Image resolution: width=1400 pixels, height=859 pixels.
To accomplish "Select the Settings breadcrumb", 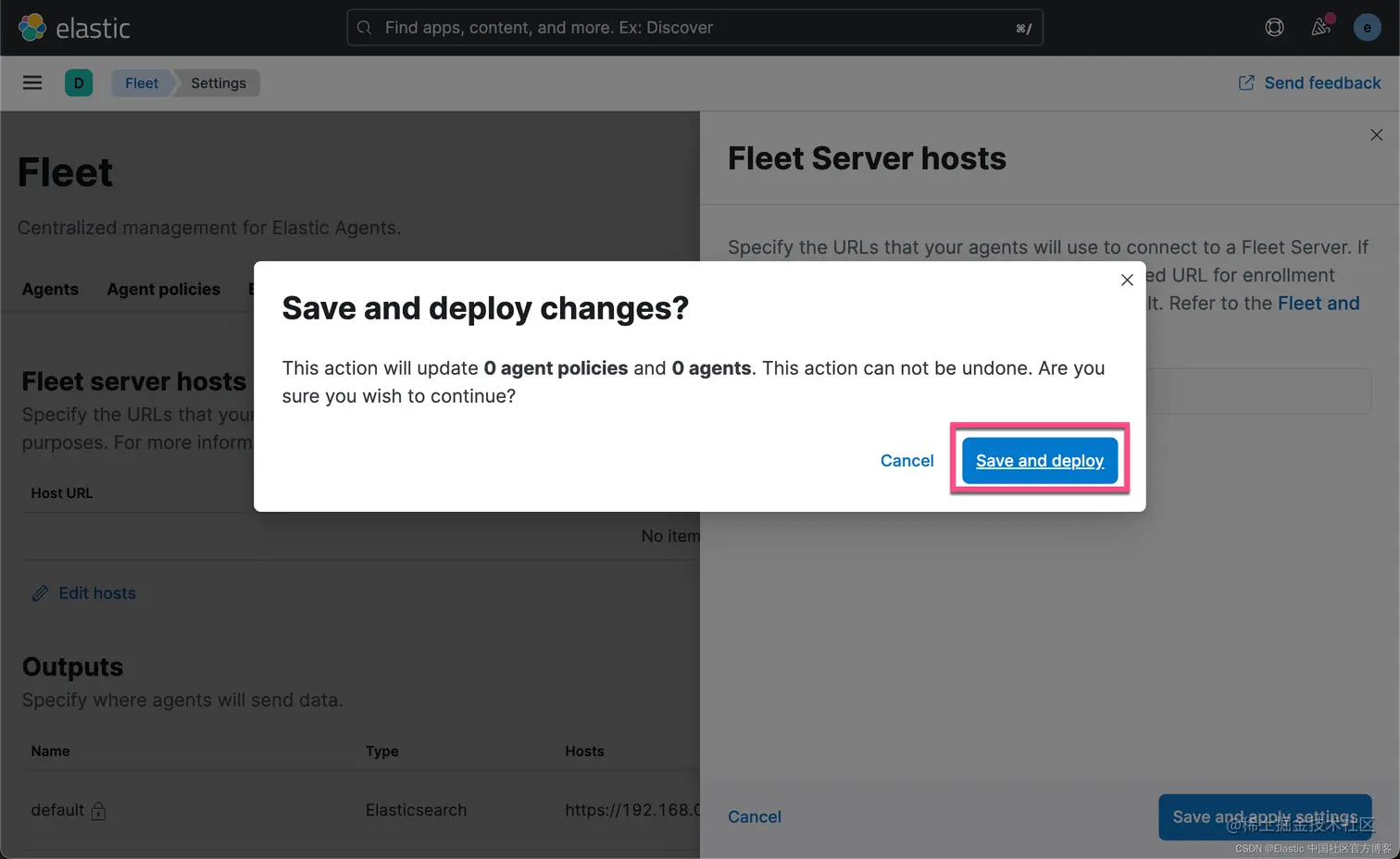I will pyautogui.click(x=219, y=83).
